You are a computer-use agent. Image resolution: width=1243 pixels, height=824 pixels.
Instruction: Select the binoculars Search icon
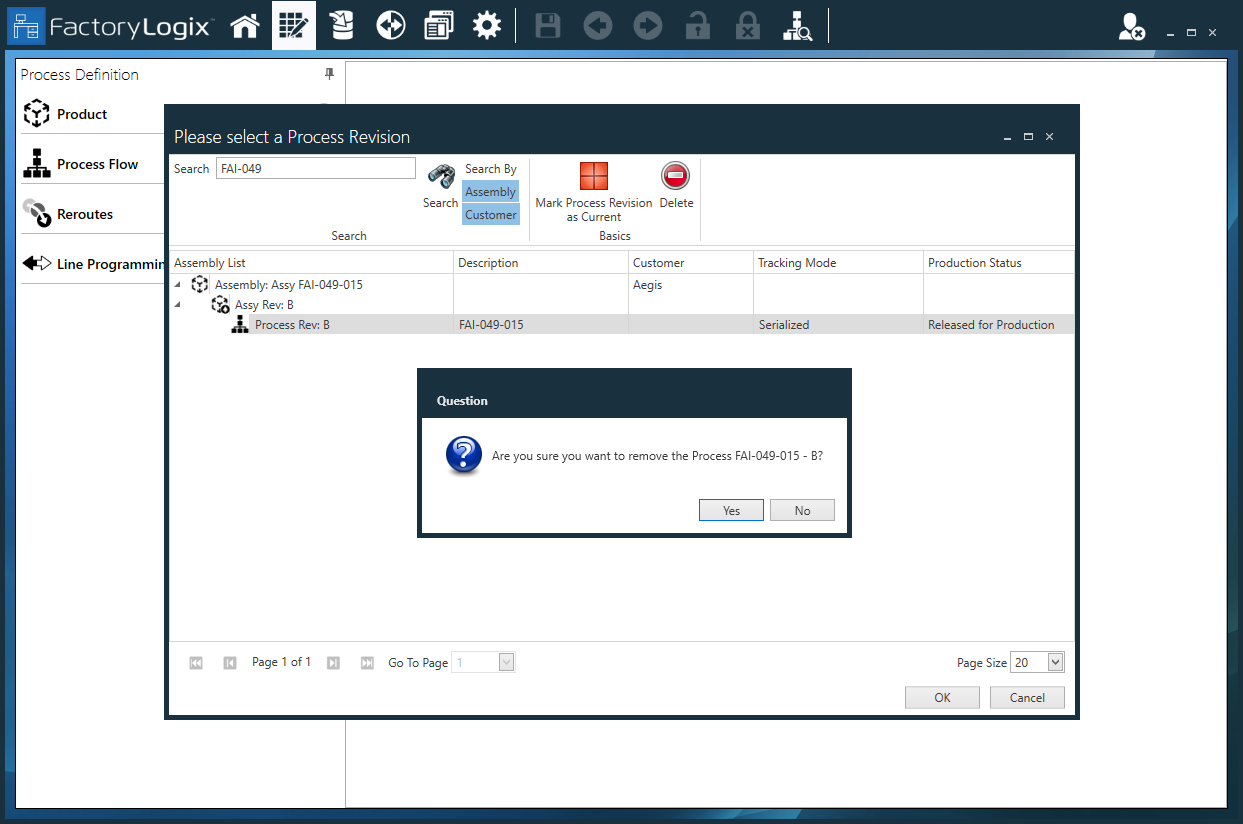(x=440, y=177)
